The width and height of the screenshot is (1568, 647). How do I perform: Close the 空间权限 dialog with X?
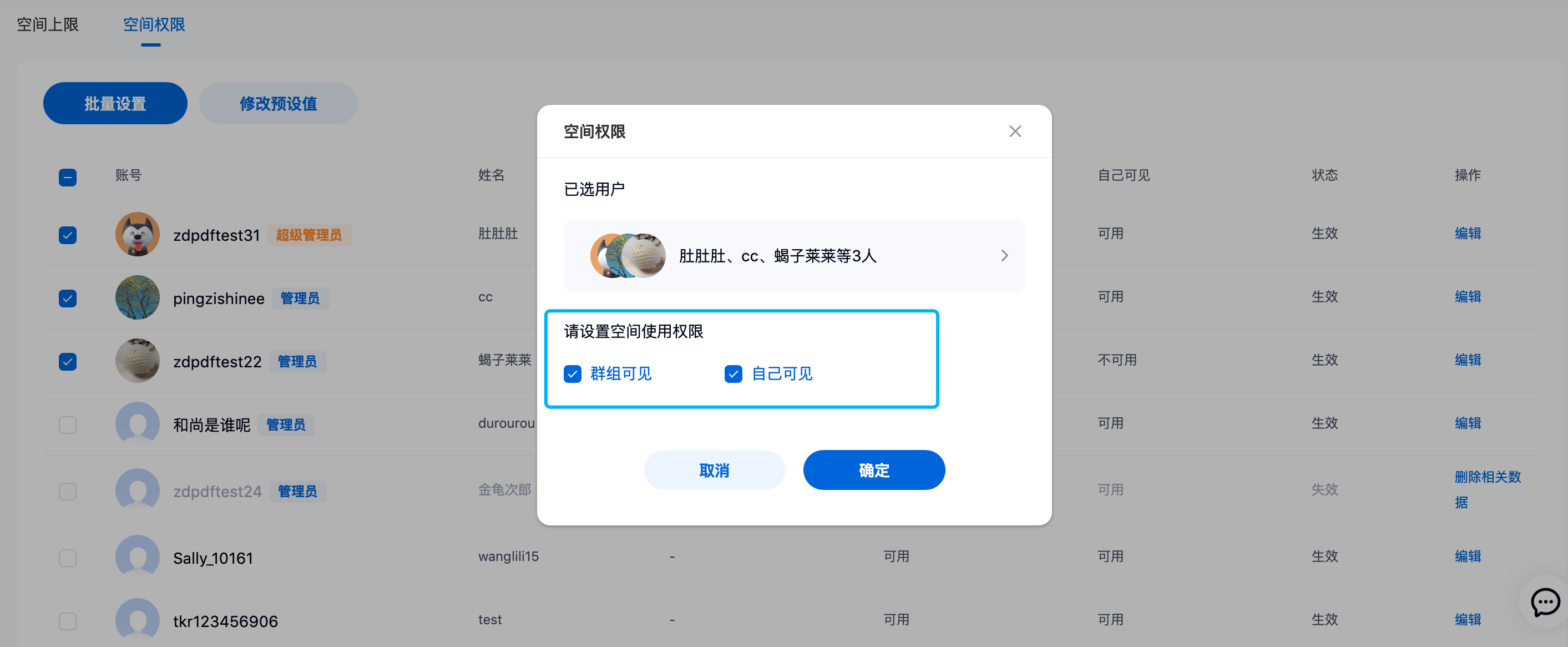(1015, 132)
